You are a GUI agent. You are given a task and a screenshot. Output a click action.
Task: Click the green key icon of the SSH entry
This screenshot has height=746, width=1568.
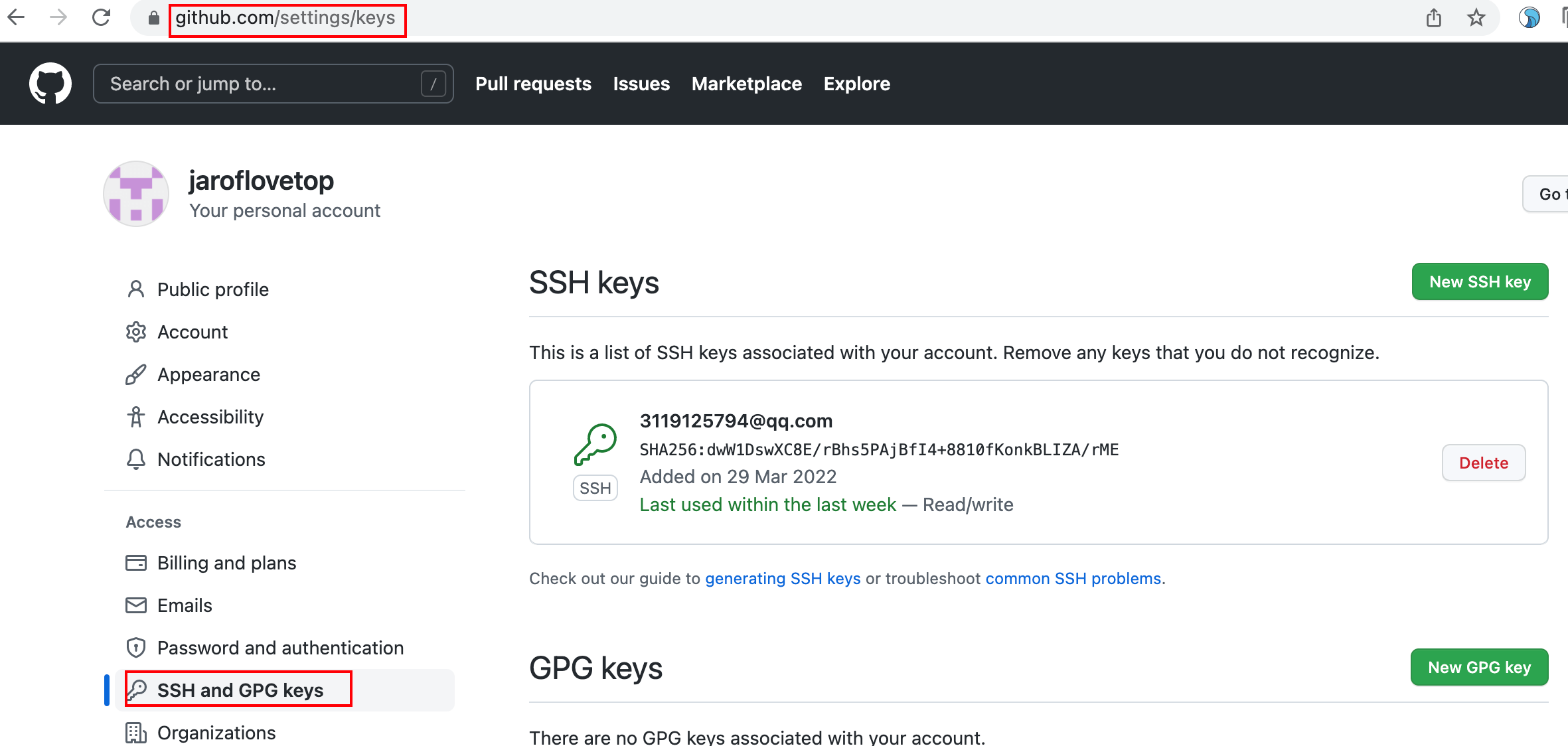[x=595, y=445]
